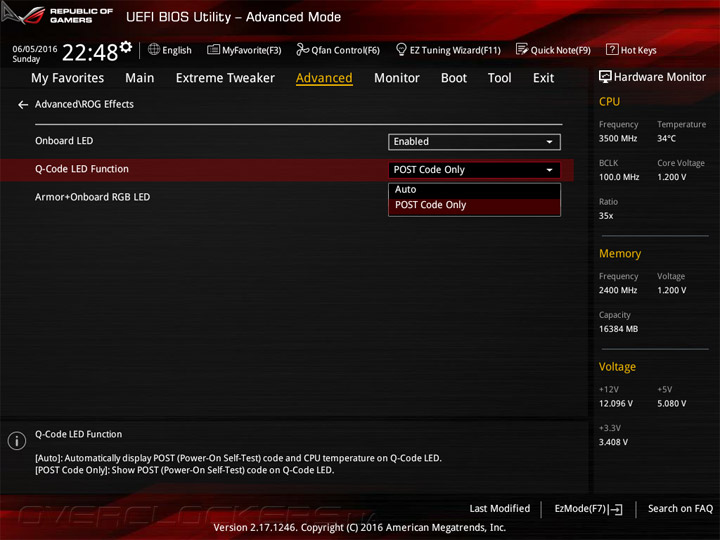Click the Voltage section heading
This screenshot has height=540, width=720.
(617, 367)
